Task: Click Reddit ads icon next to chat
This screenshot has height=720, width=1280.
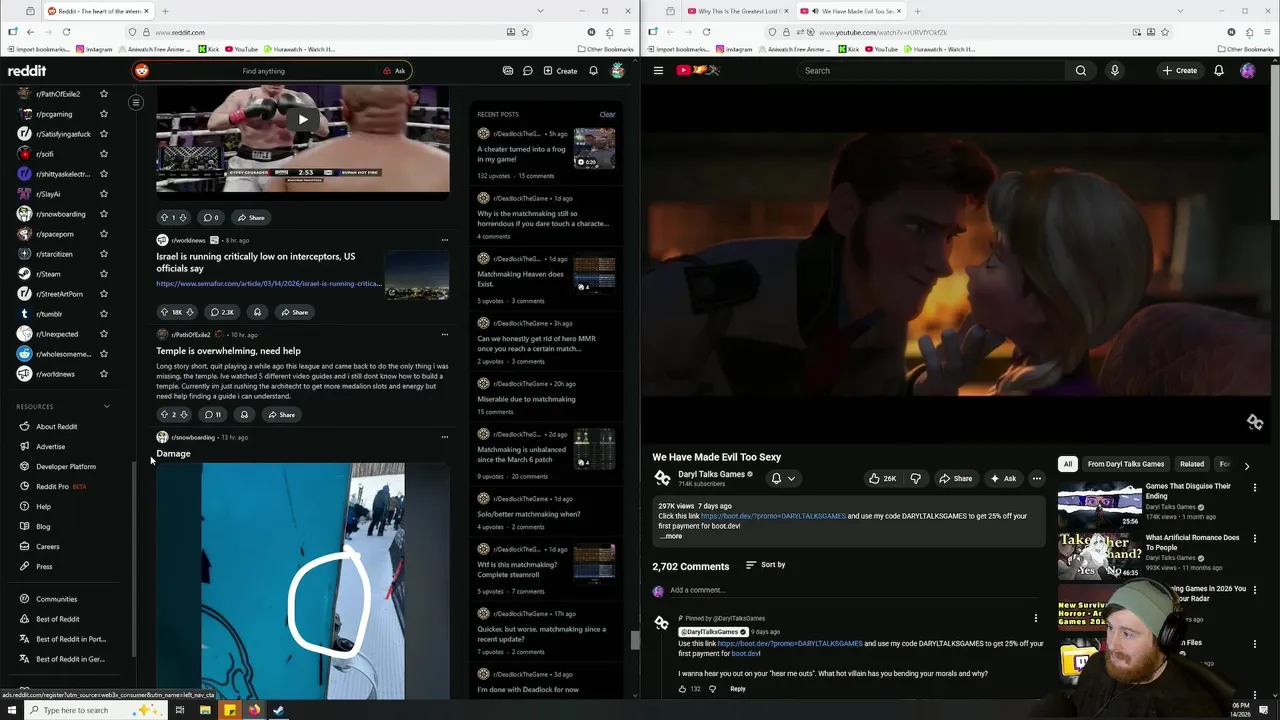Action: (x=508, y=71)
